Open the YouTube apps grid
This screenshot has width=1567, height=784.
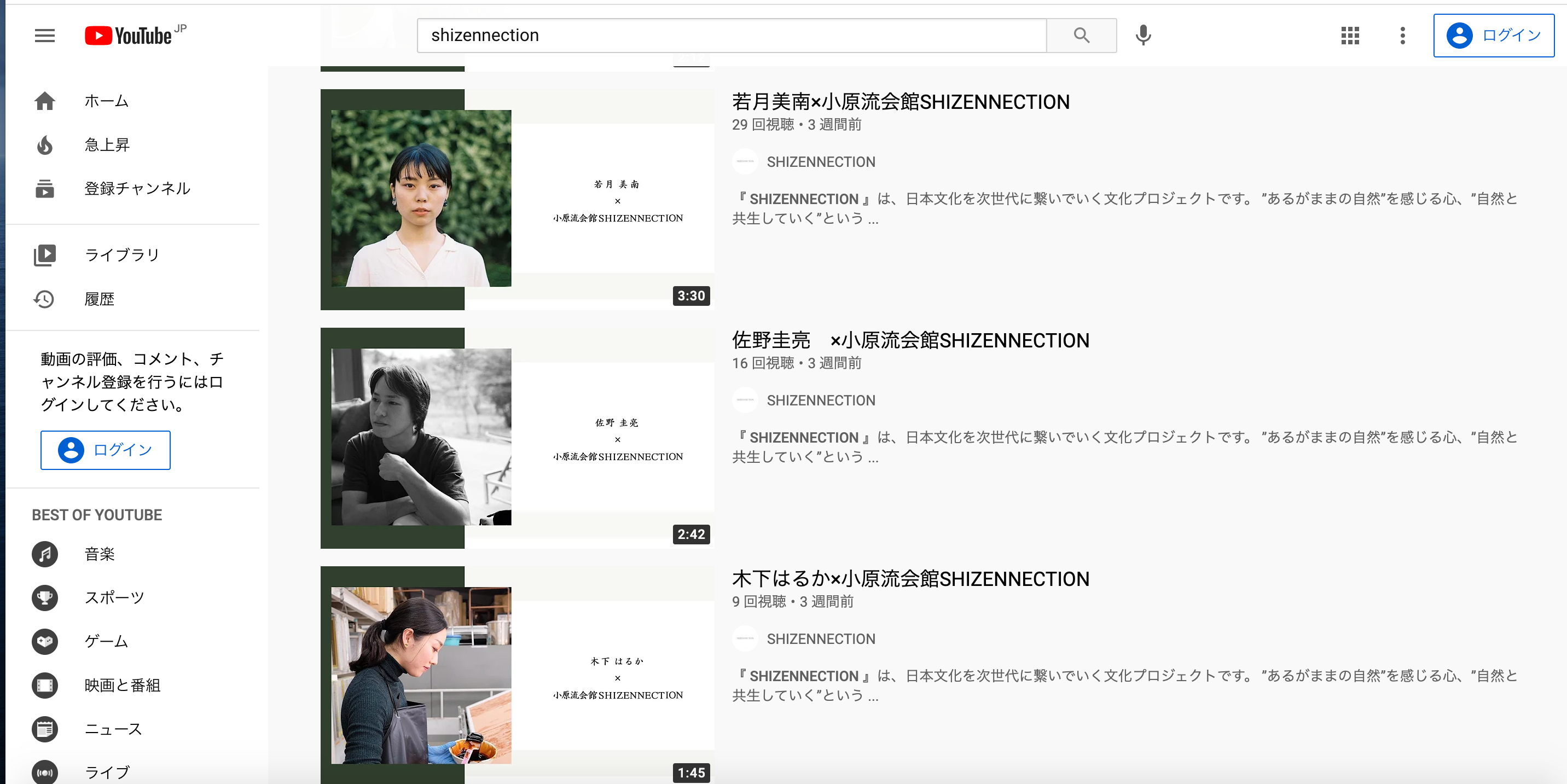(x=1350, y=35)
